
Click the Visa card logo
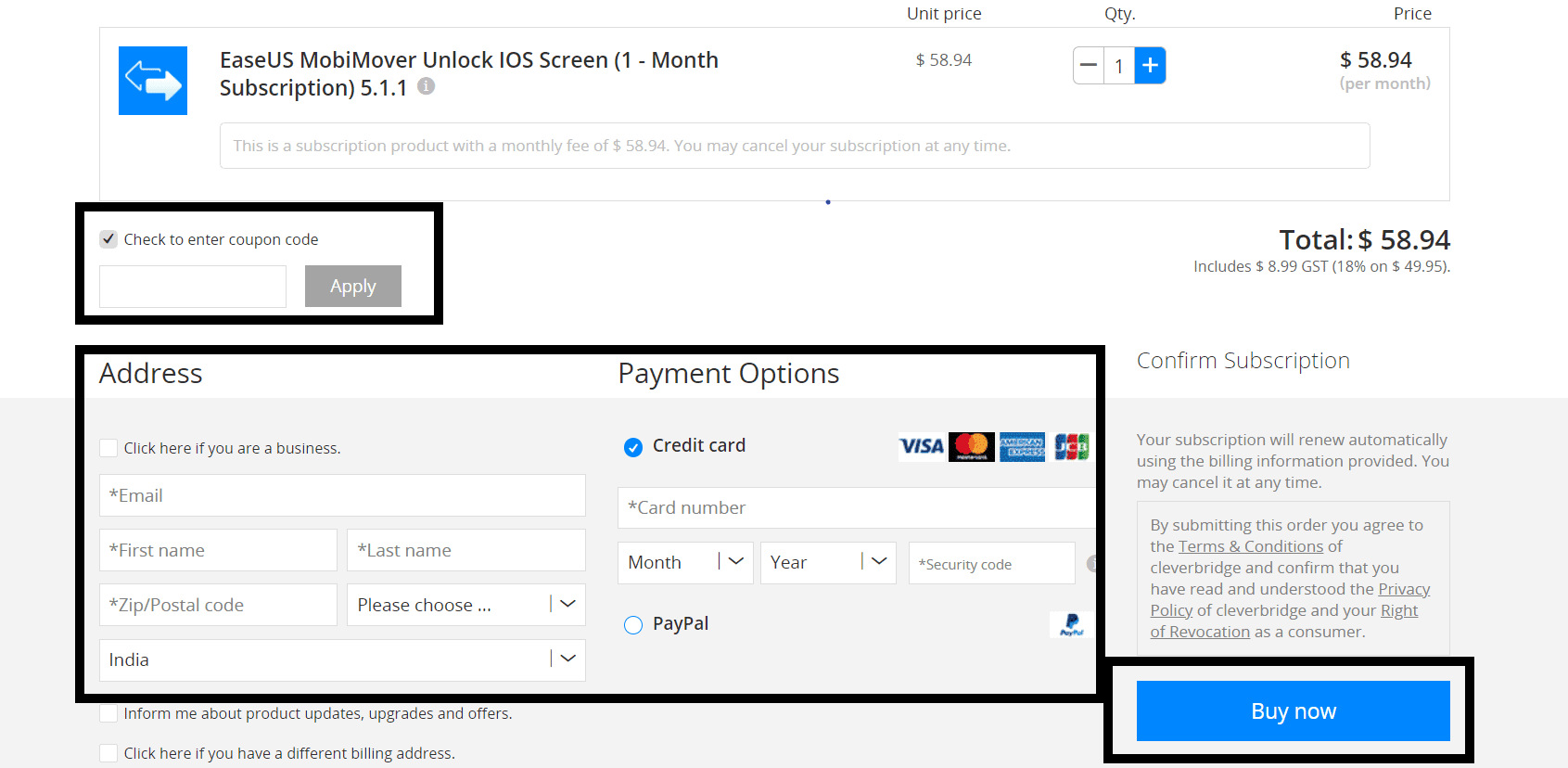click(x=922, y=446)
